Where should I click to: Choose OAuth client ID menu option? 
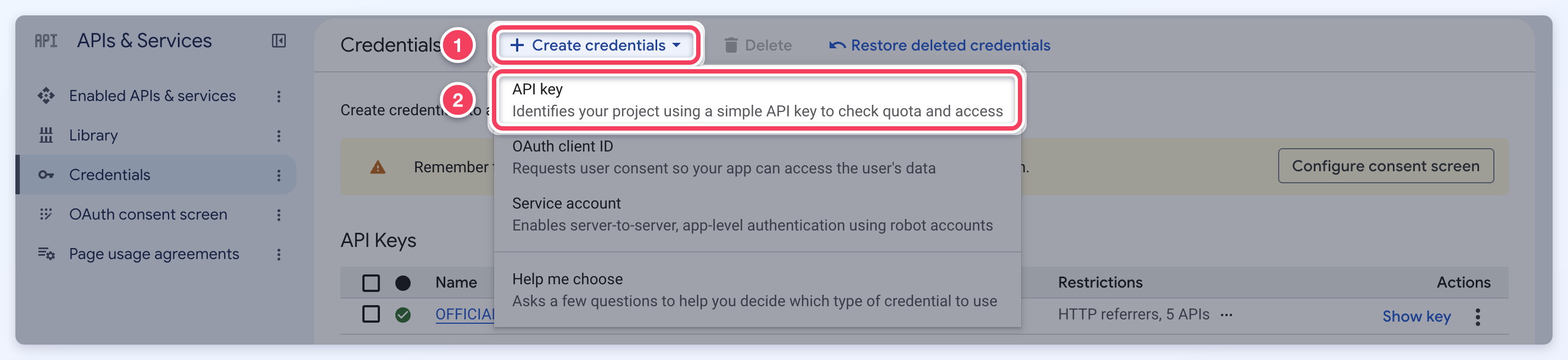(x=757, y=157)
